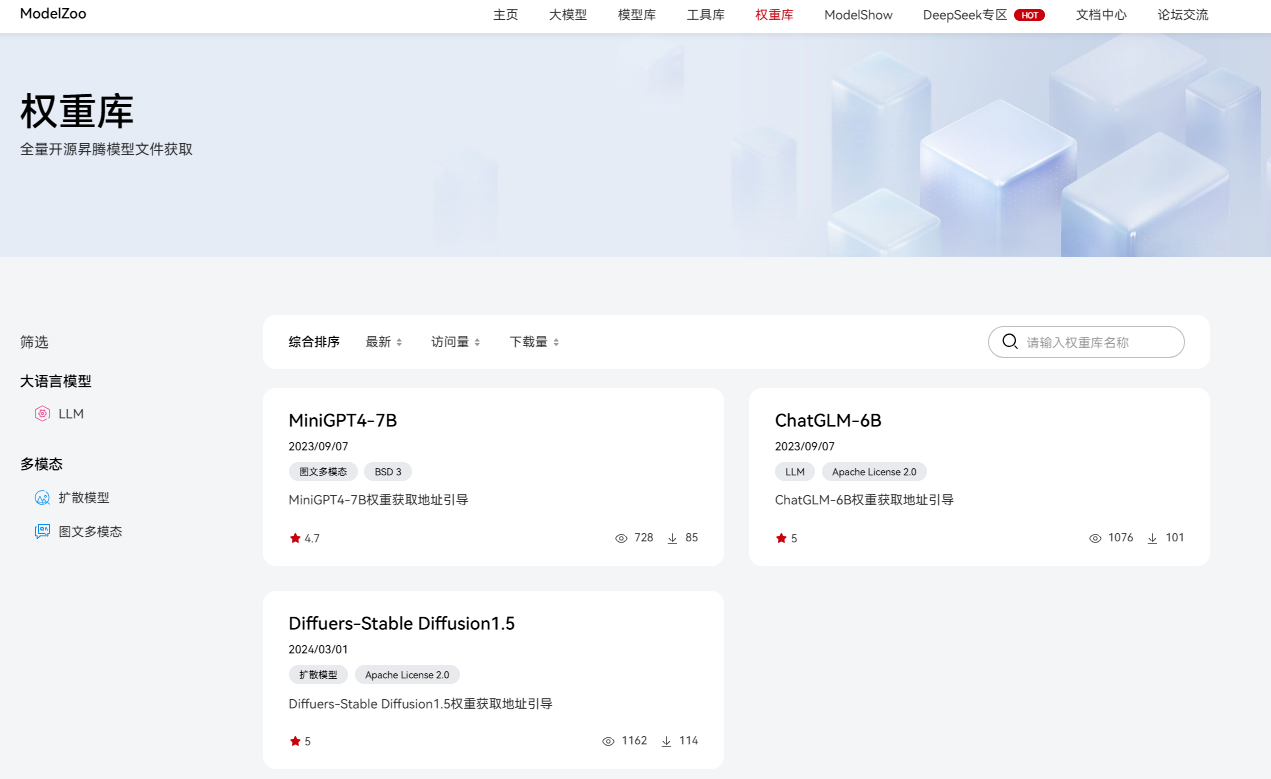Open the 文档中心 nav item
Viewport: 1271px width, 779px height.
[1101, 15]
